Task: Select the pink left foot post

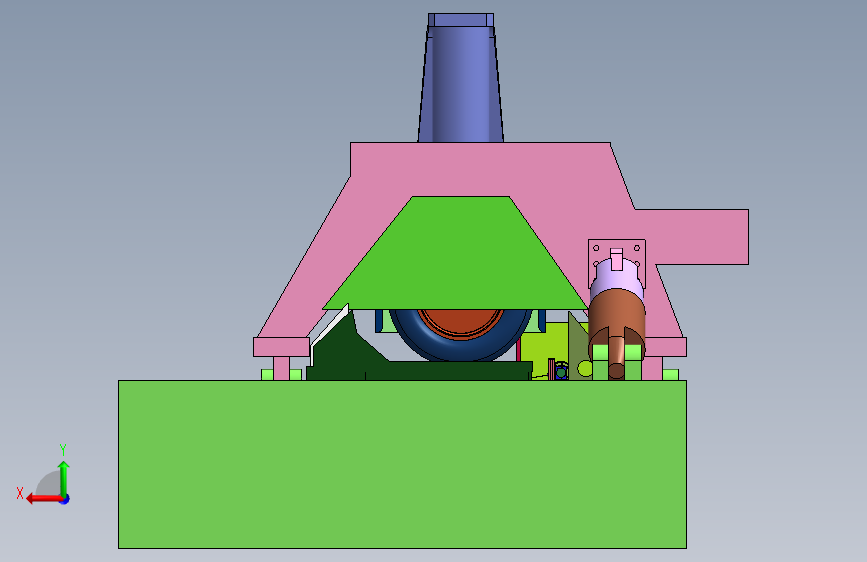Action: [281, 368]
